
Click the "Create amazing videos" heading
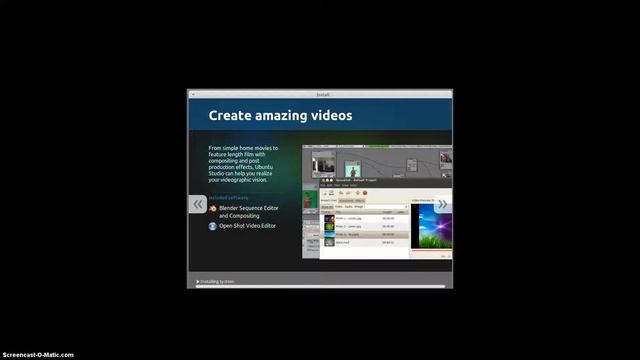point(280,116)
